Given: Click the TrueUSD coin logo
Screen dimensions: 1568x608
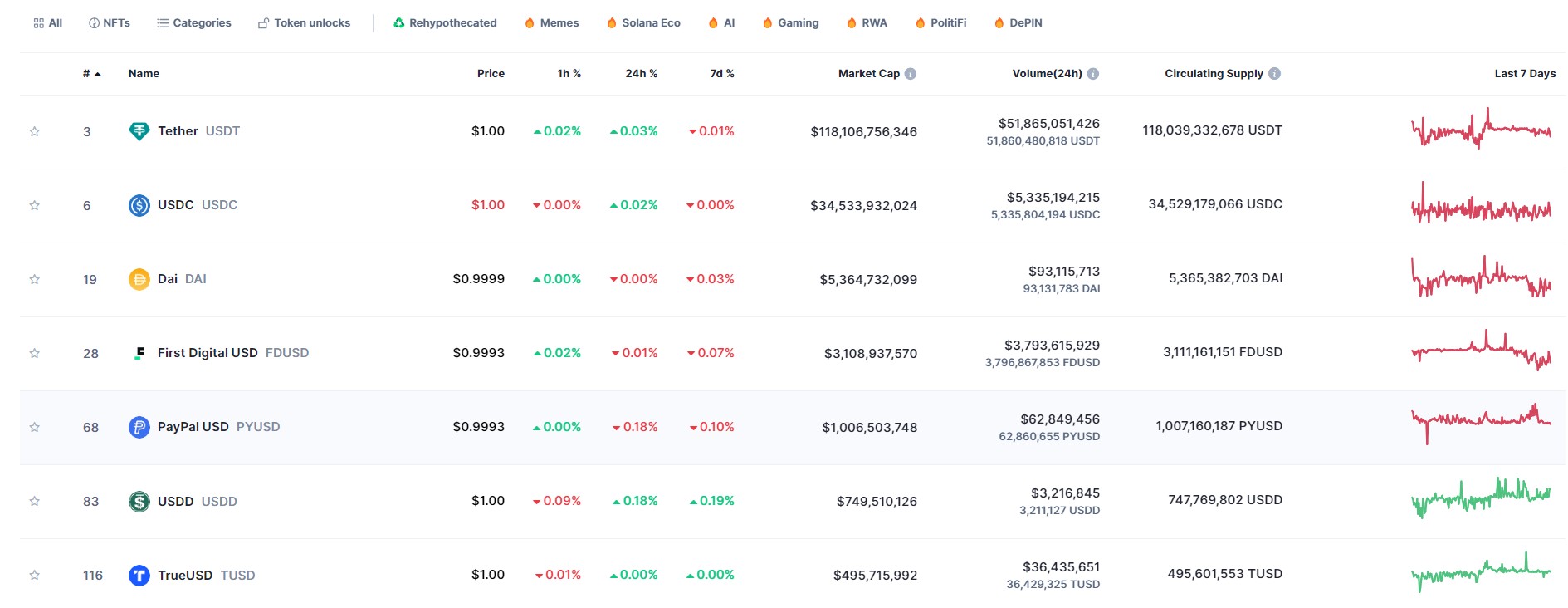Looking at the screenshot, I should coord(139,575).
